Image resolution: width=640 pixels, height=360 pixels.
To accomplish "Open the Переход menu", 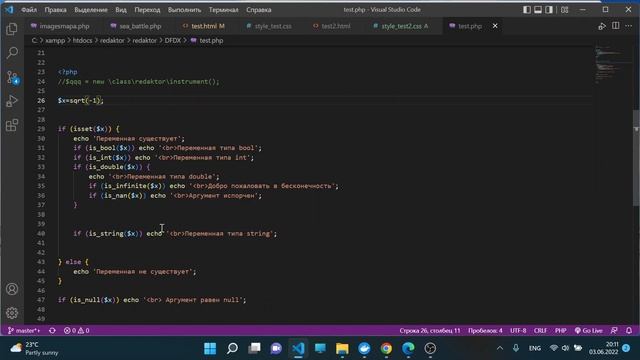I will coord(147,10).
